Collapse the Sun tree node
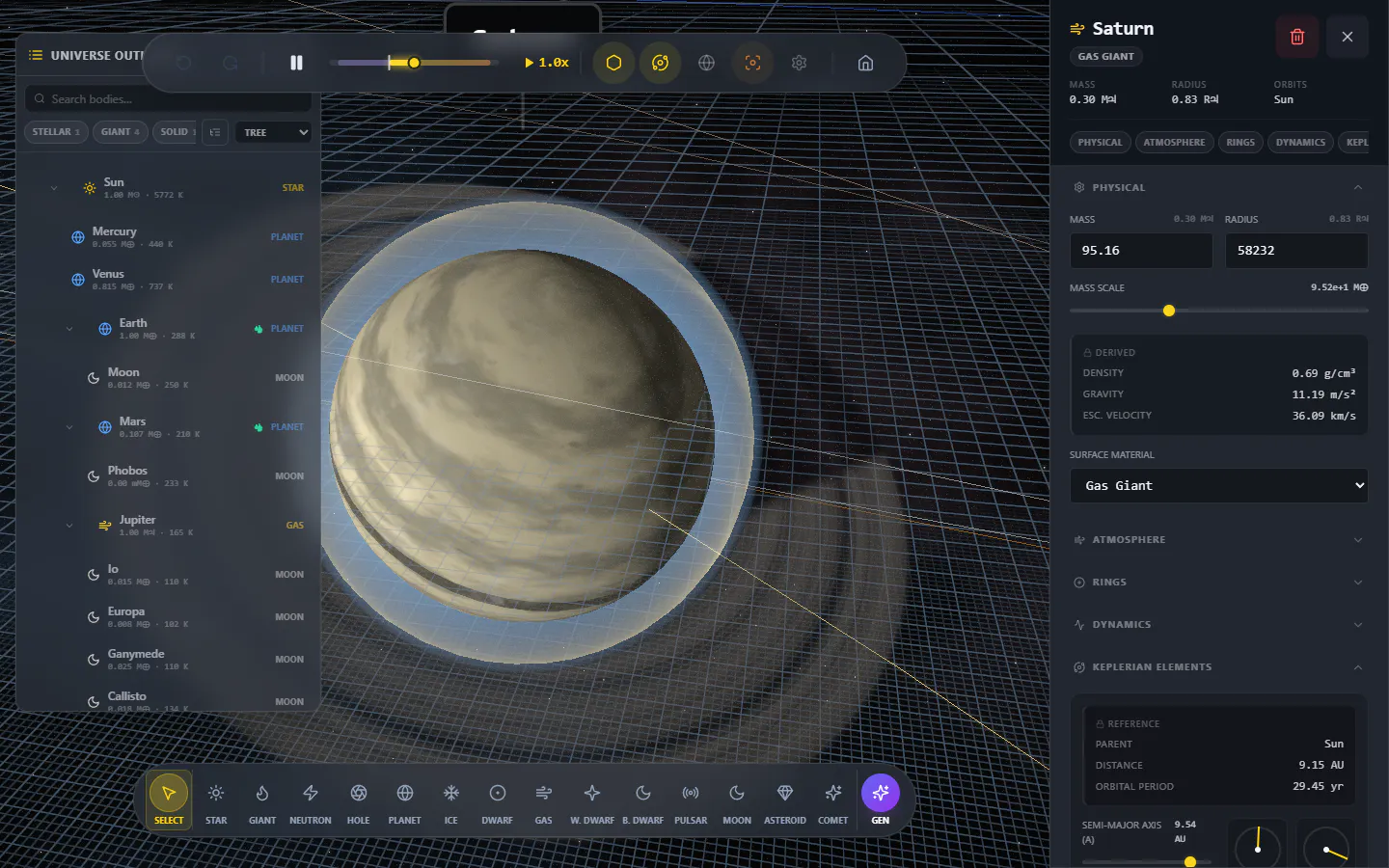This screenshot has width=1389, height=868. click(54, 188)
